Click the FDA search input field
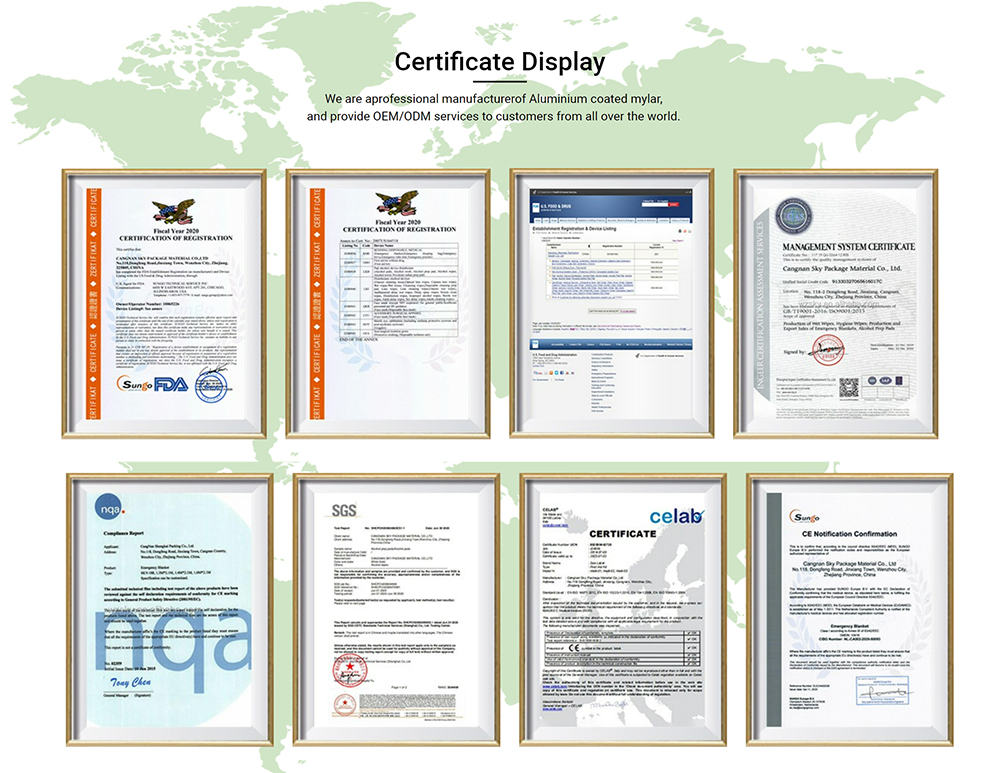 coord(655,204)
